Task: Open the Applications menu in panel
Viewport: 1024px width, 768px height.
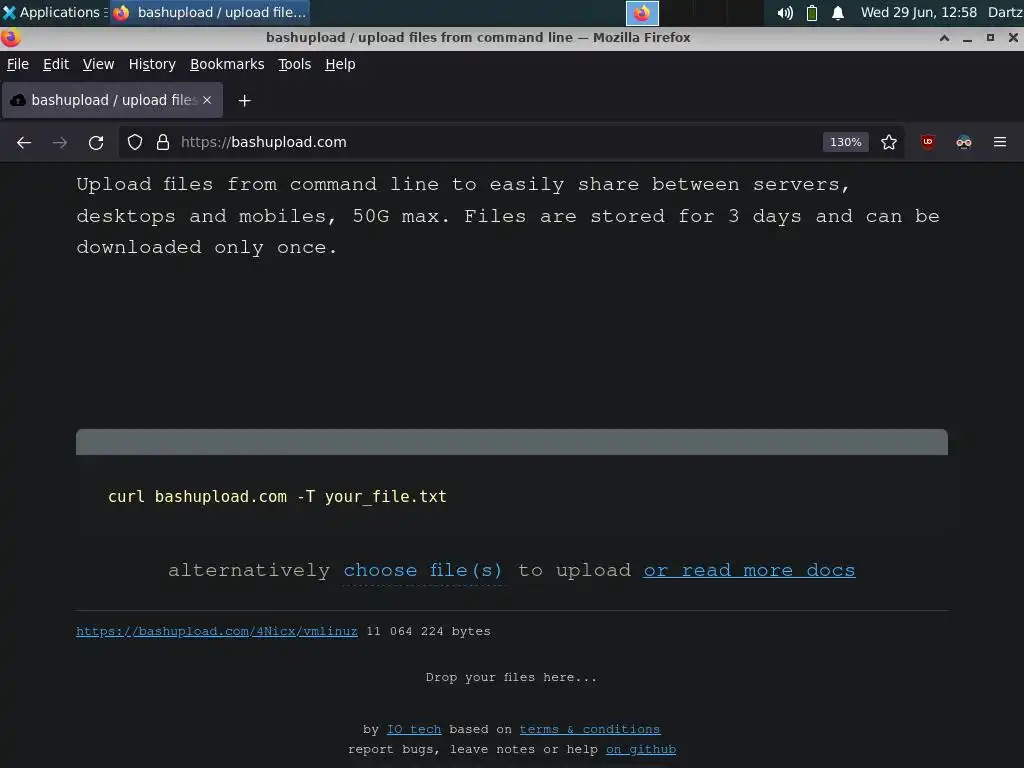Action: coord(54,12)
